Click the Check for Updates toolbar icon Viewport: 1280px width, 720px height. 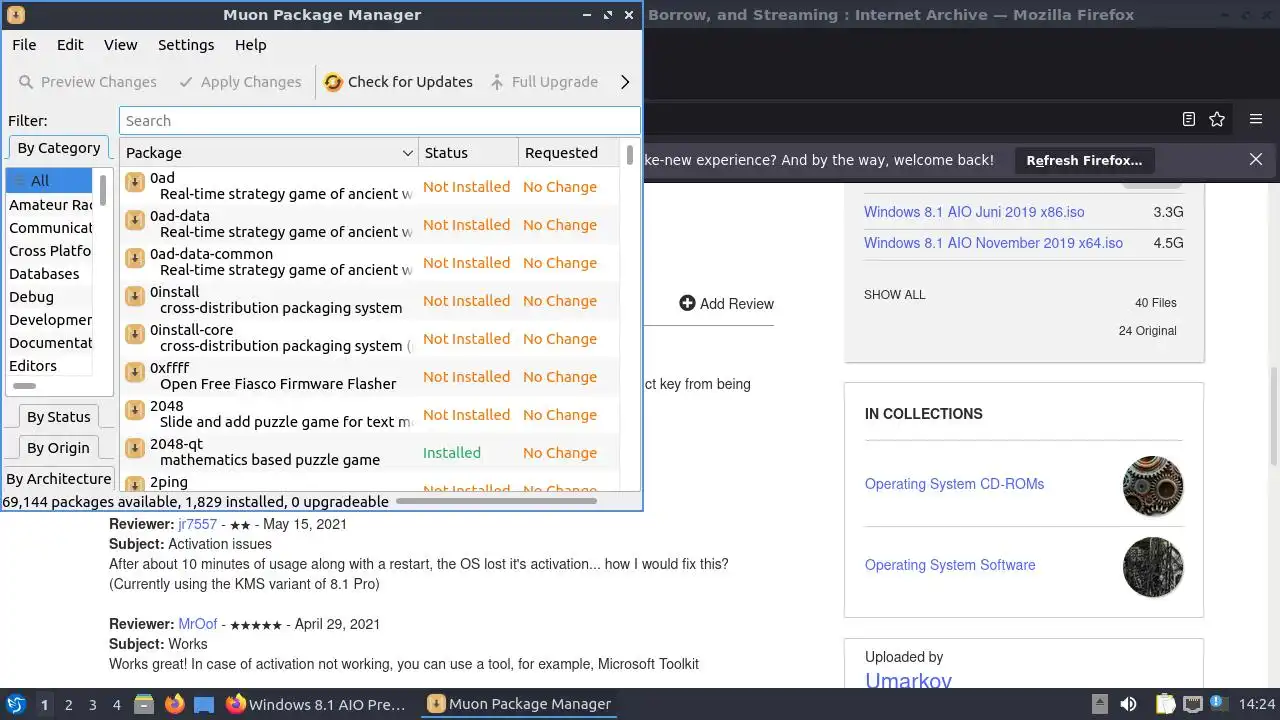[333, 82]
